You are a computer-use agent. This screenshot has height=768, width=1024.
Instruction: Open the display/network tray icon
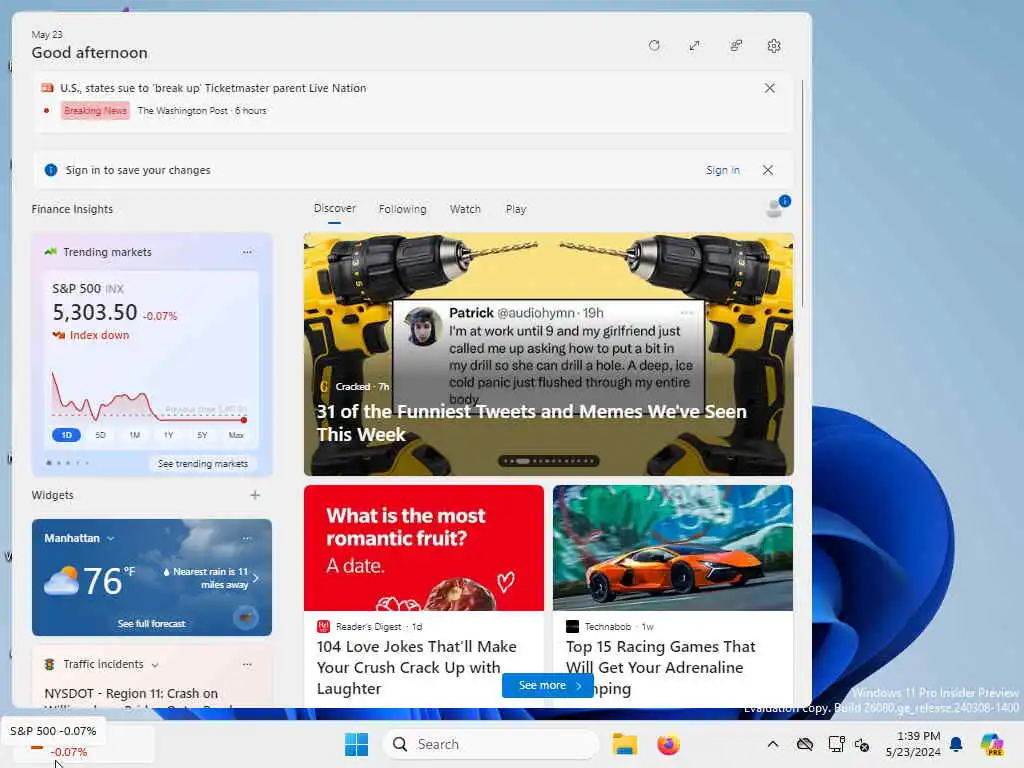(836, 744)
